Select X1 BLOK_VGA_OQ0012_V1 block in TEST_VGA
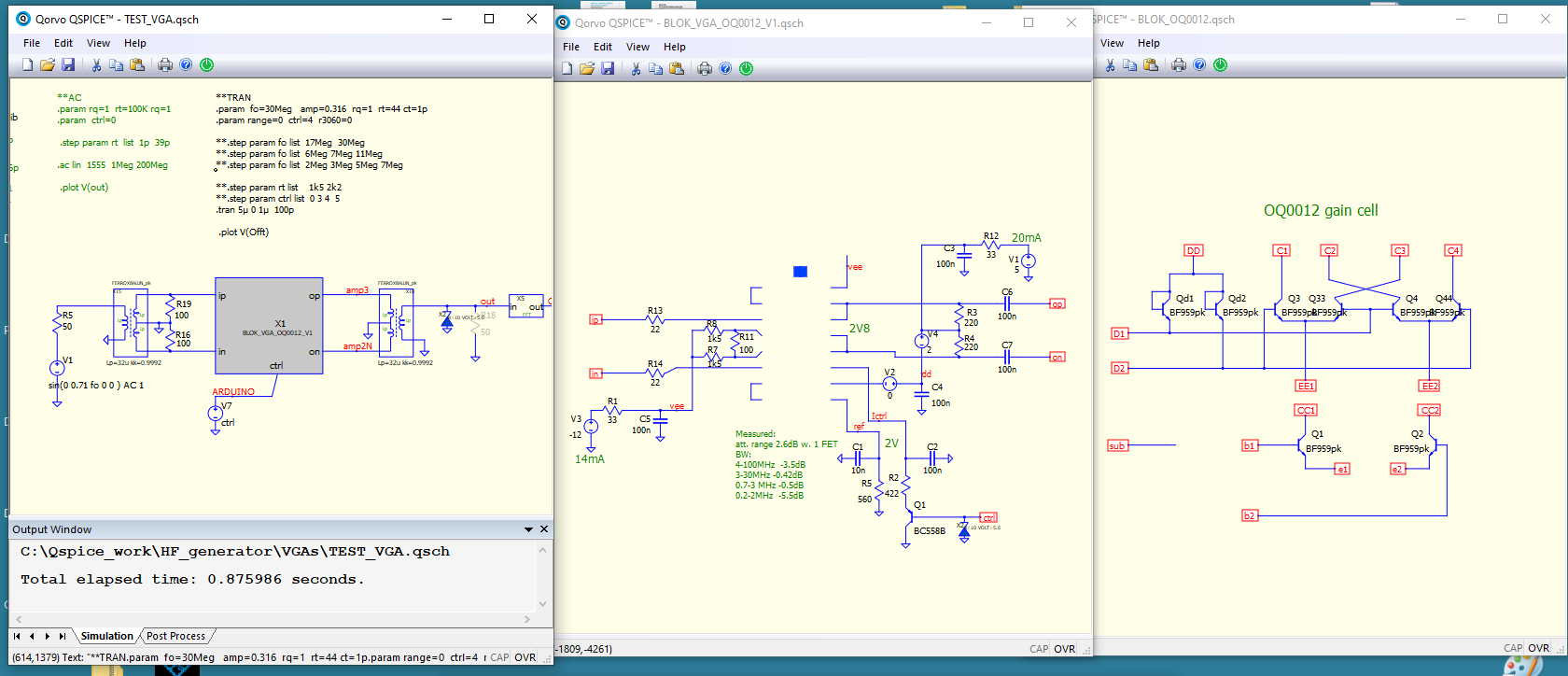The width and height of the screenshot is (1568, 676). (269, 326)
